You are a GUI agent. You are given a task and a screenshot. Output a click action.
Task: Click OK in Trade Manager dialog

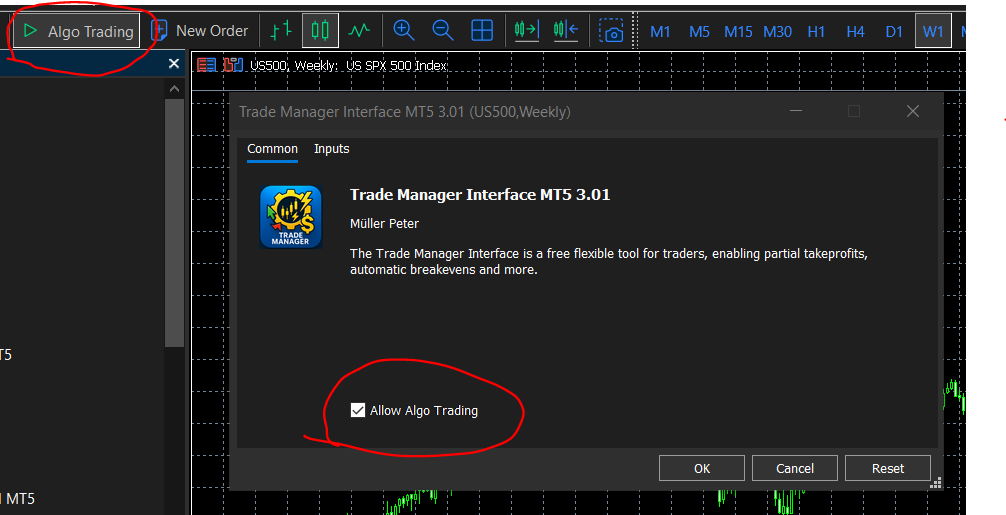click(702, 468)
